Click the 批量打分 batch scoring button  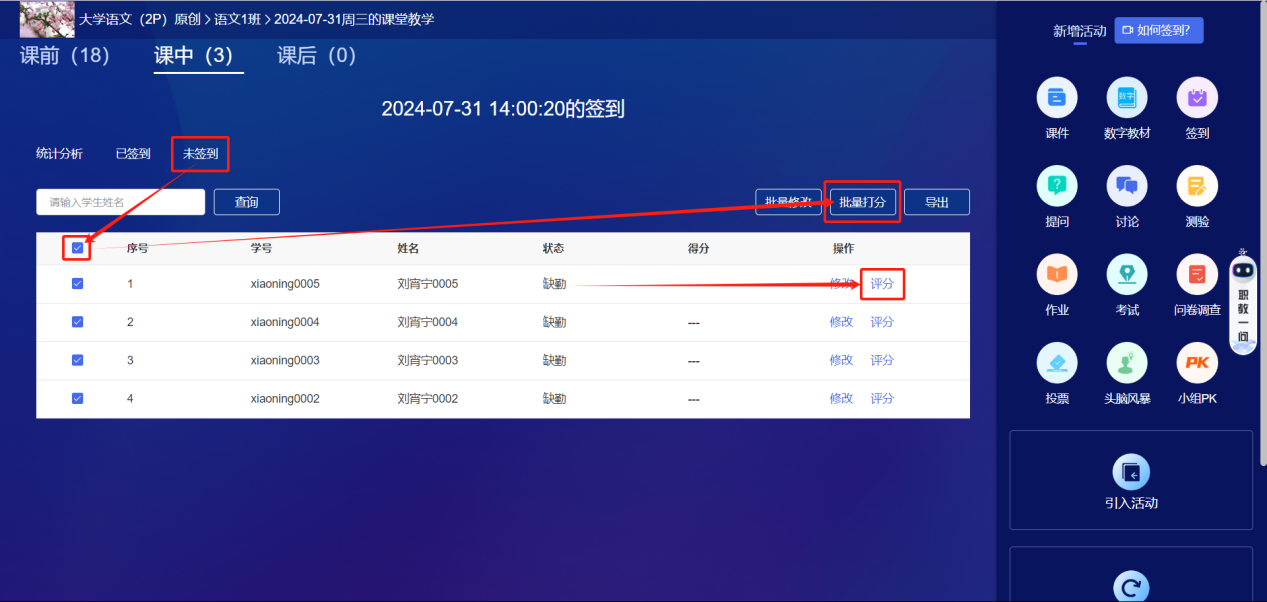862,202
